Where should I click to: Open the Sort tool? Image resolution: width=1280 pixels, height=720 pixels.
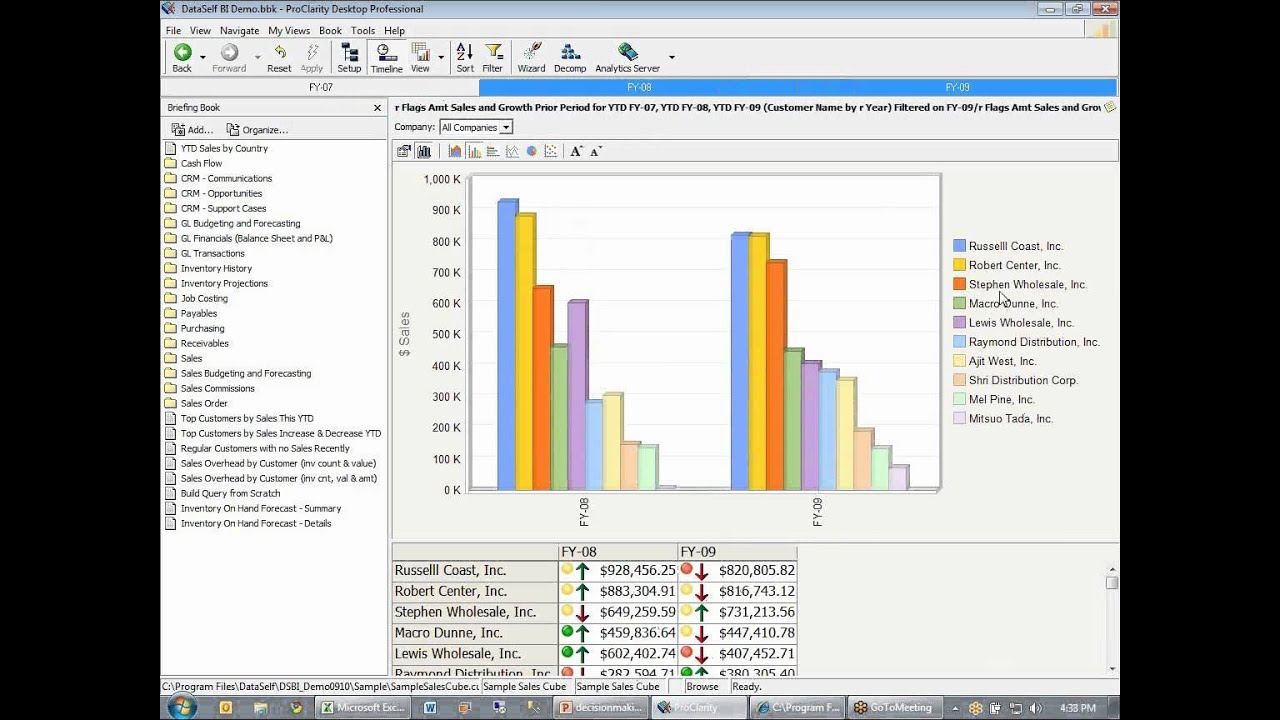click(x=465, y=58)
